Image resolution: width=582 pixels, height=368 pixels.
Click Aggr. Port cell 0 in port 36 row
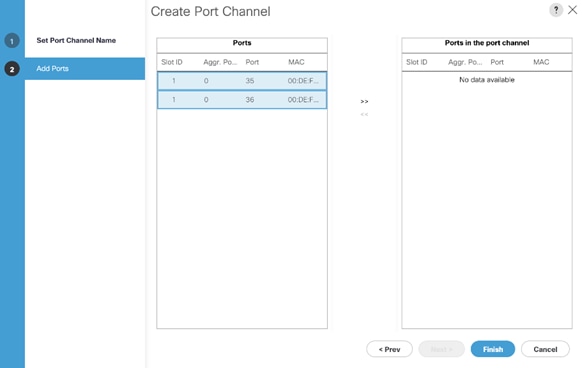point(206,100)
